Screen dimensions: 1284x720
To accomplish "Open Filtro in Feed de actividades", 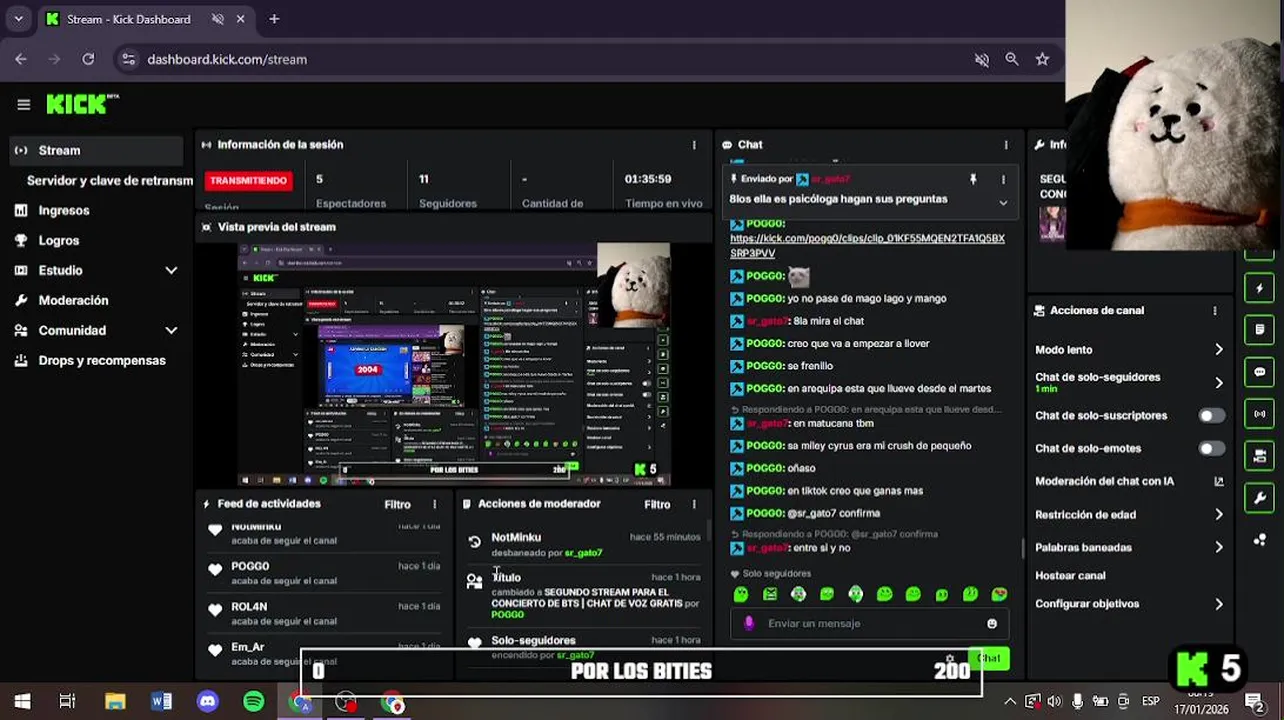I will [x=397, y=504].
